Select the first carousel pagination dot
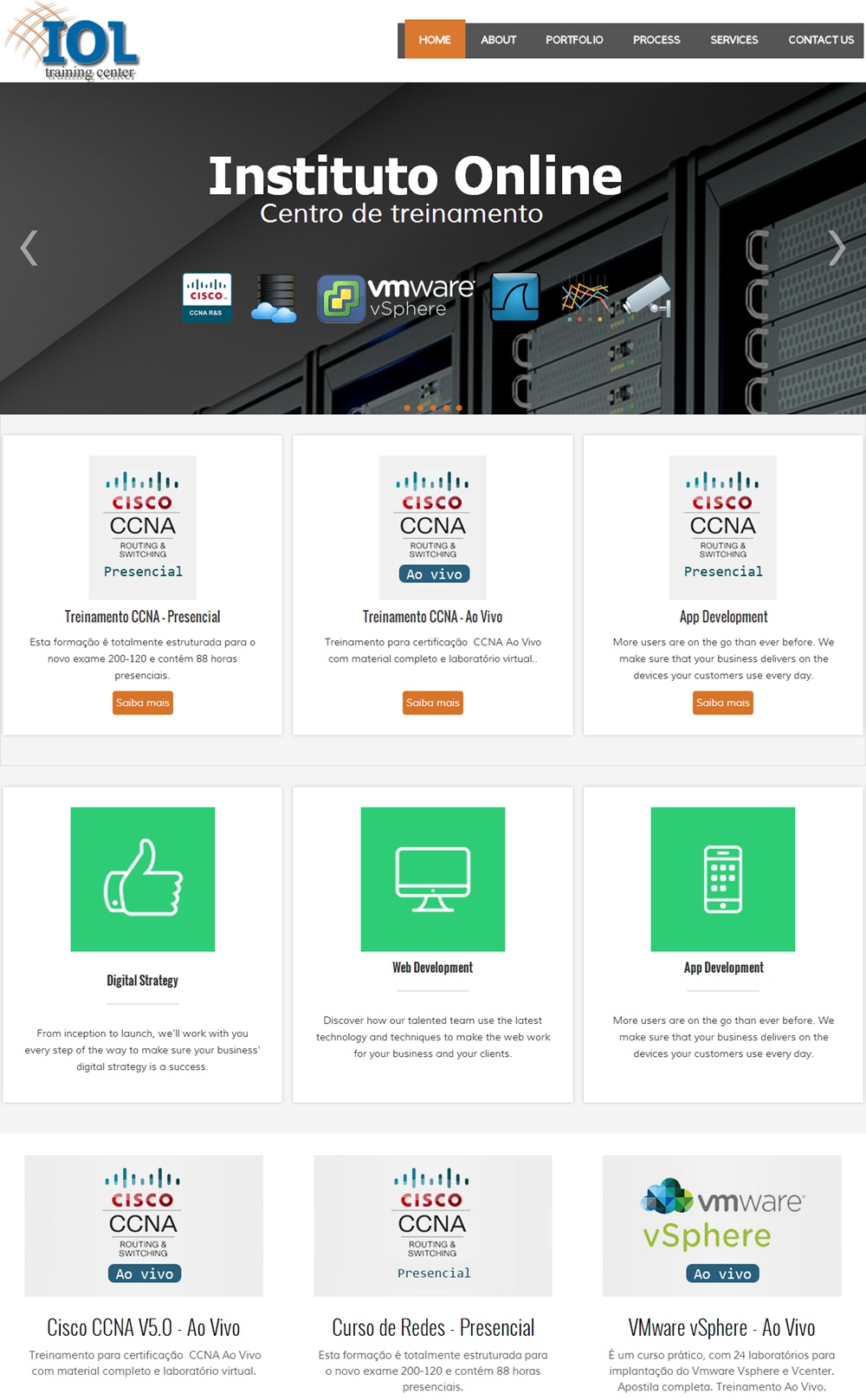The width and height of the screenshot is (866, 1400). pos(408,407)
